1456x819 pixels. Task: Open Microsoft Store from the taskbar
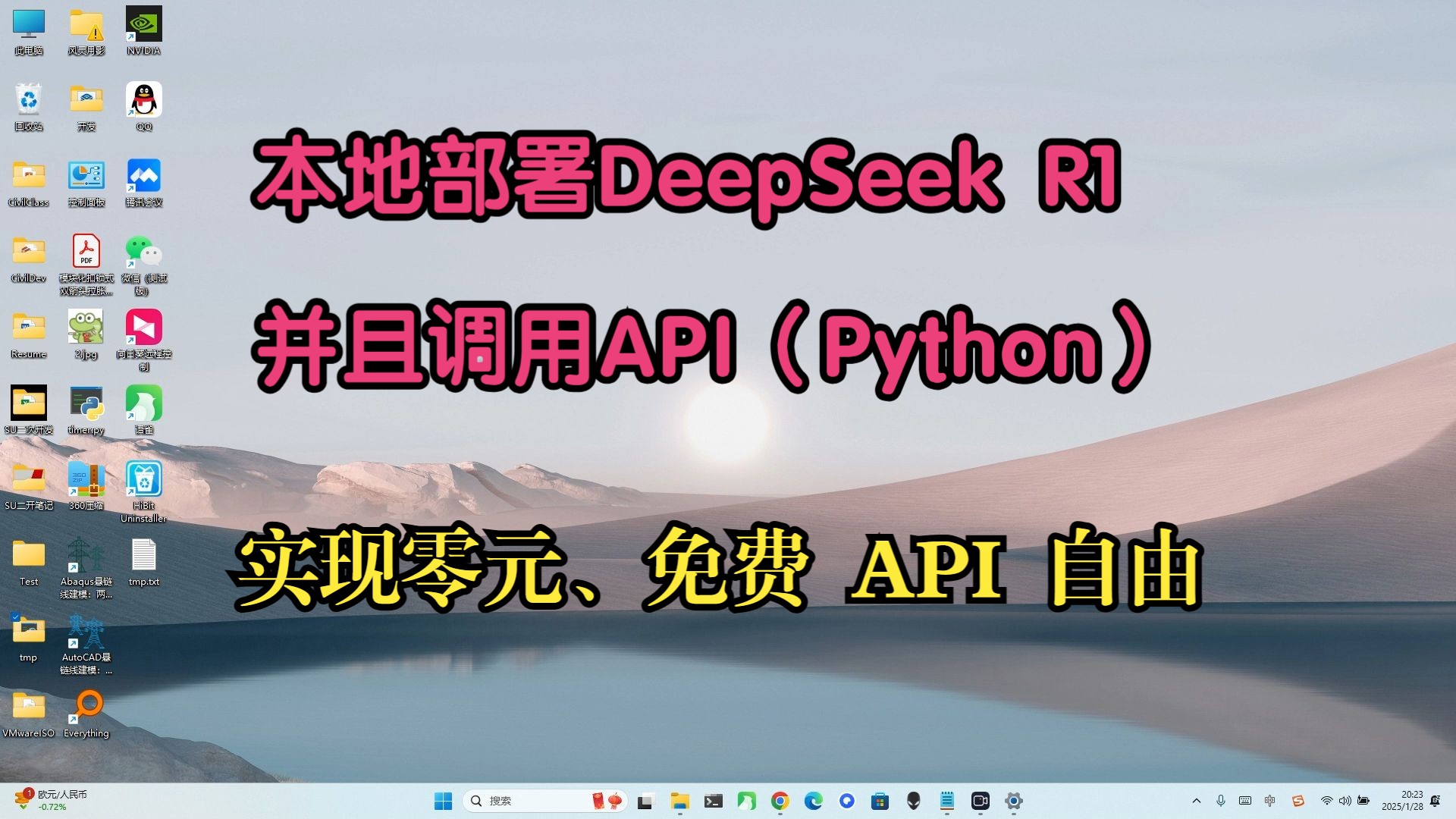click(880, 801)
